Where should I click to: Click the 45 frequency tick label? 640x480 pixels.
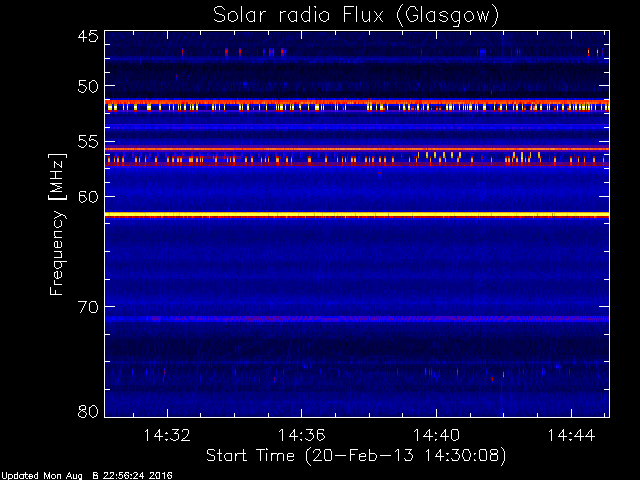[88, 36]
